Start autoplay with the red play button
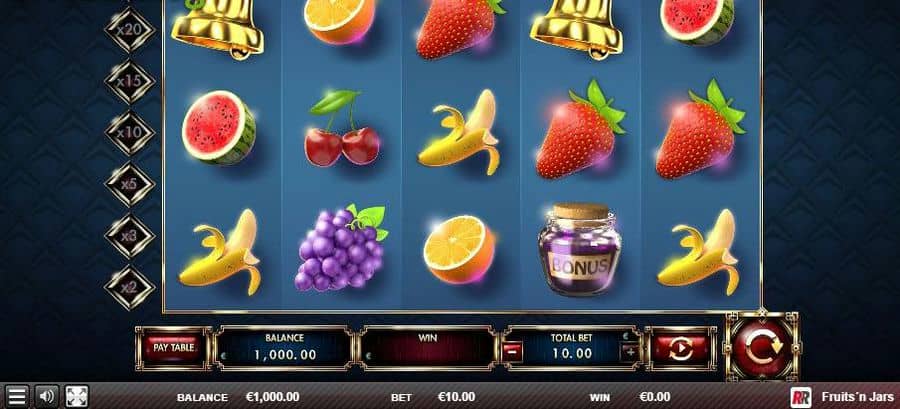The width and height of the screenshot is (900, 409). (681, 348)
